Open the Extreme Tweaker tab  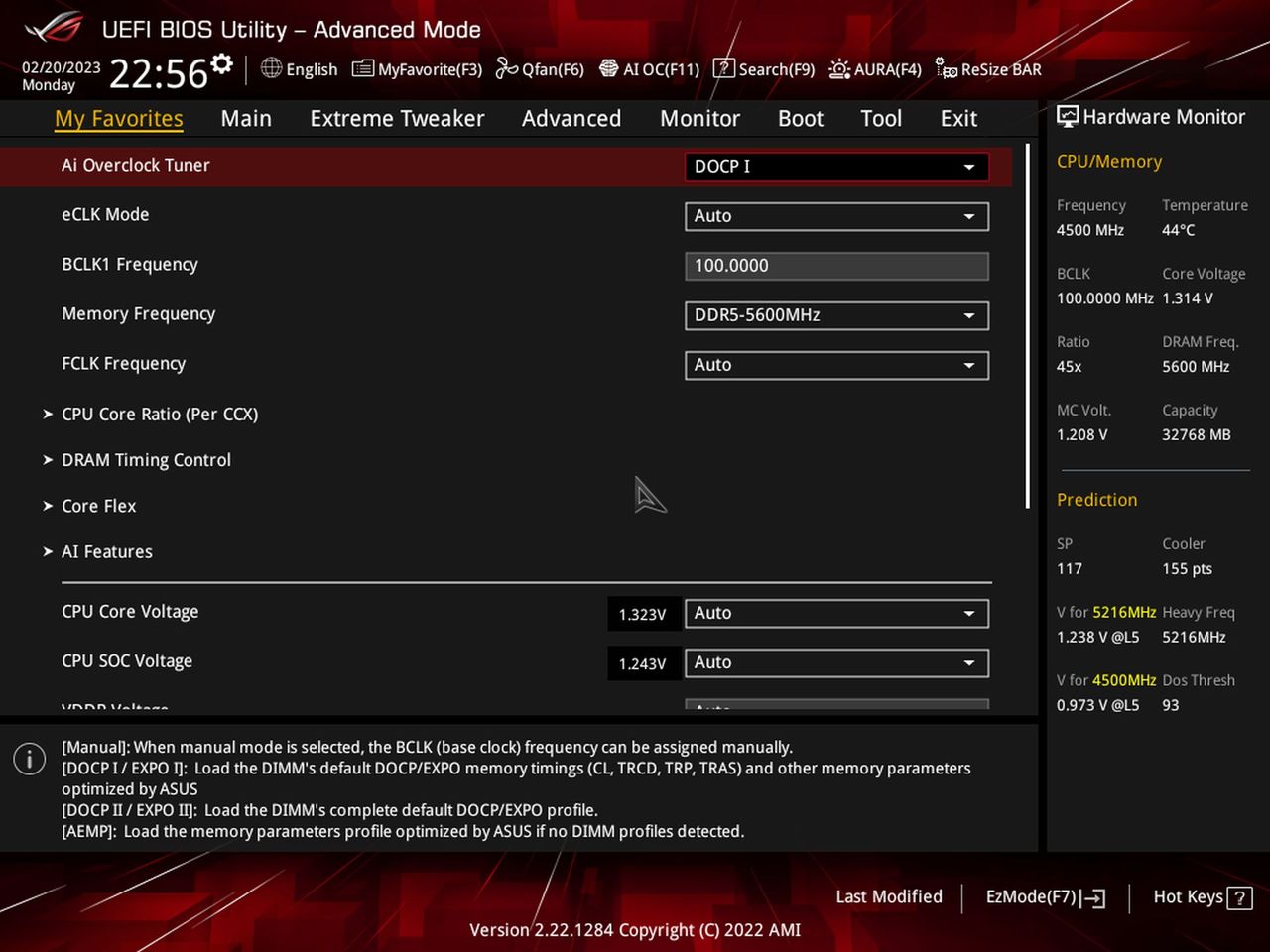point(397,119)
